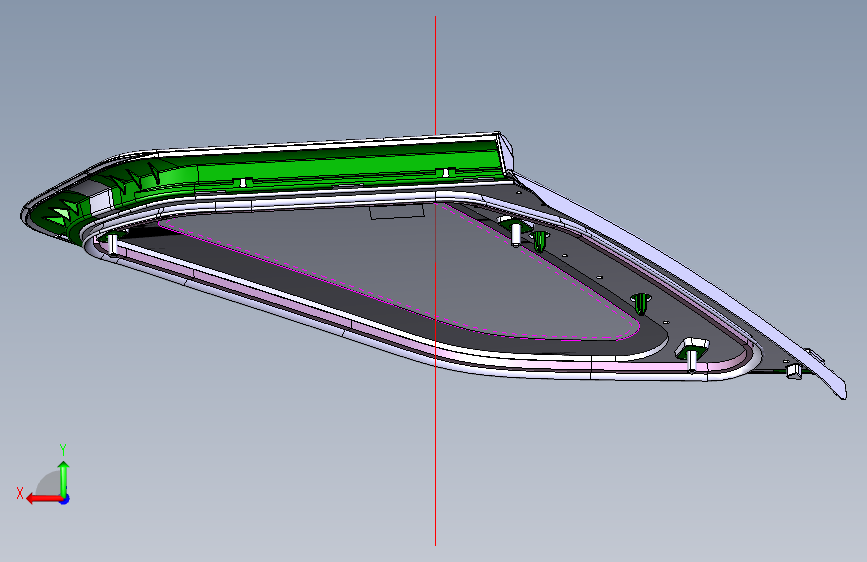Select the white clip at the far right edge

pos(794,371)
